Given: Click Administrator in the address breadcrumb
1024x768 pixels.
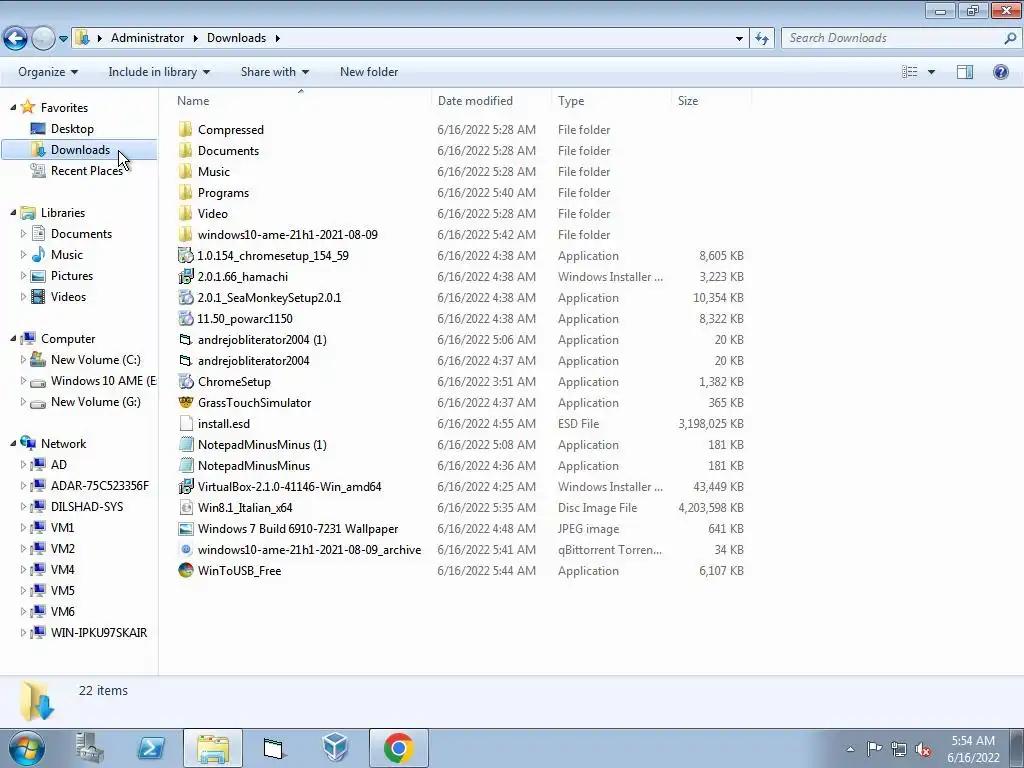Looking at the screenshot, I should (147, 38).
